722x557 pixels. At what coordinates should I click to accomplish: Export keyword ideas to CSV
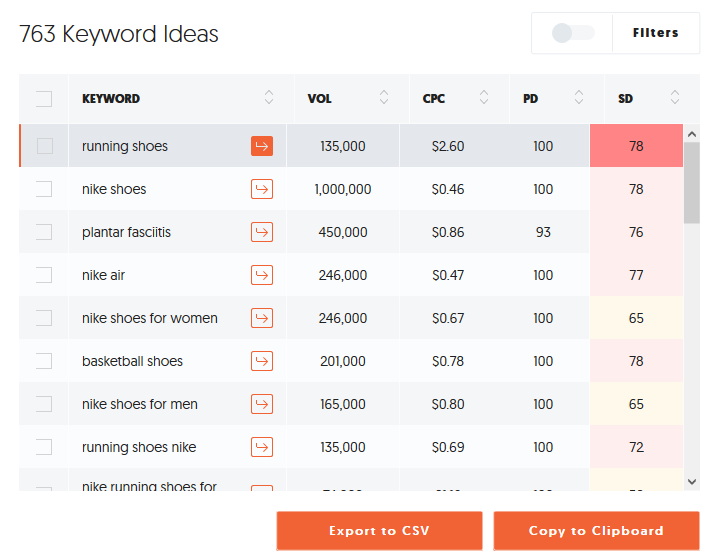(x=379, y=531)
